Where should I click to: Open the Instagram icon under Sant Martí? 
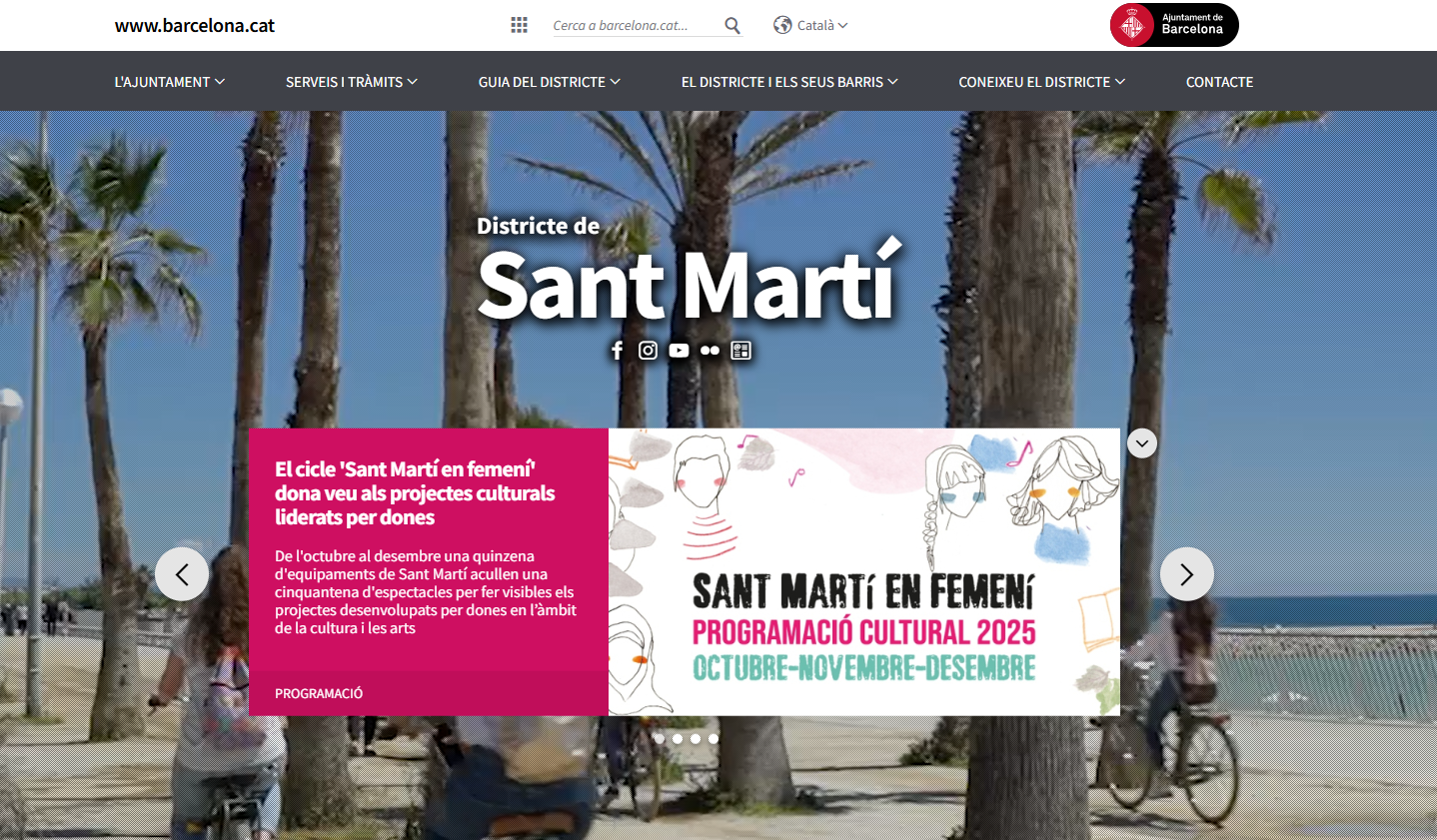coord(648,351)
